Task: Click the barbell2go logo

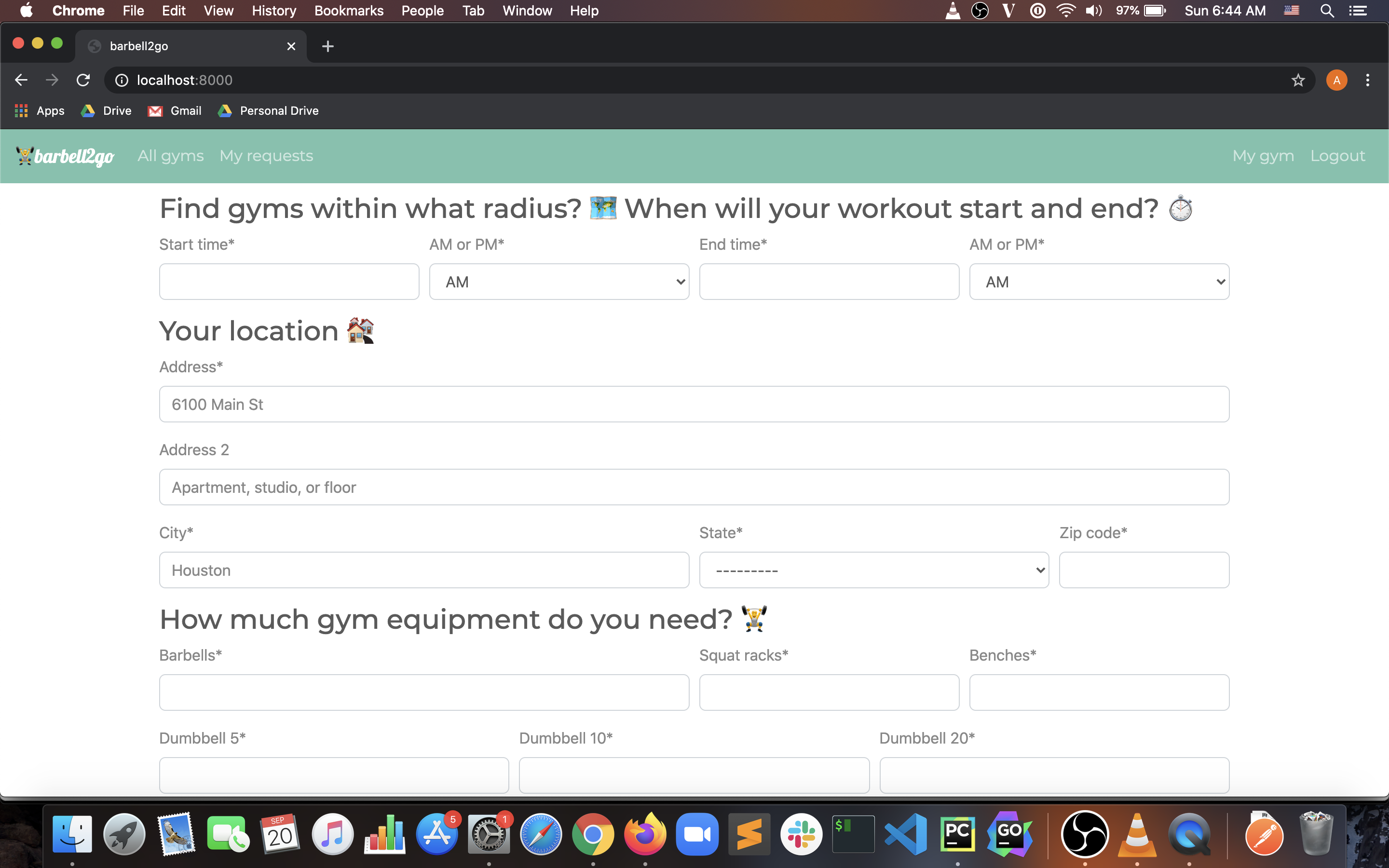Action: coord(65,156)
